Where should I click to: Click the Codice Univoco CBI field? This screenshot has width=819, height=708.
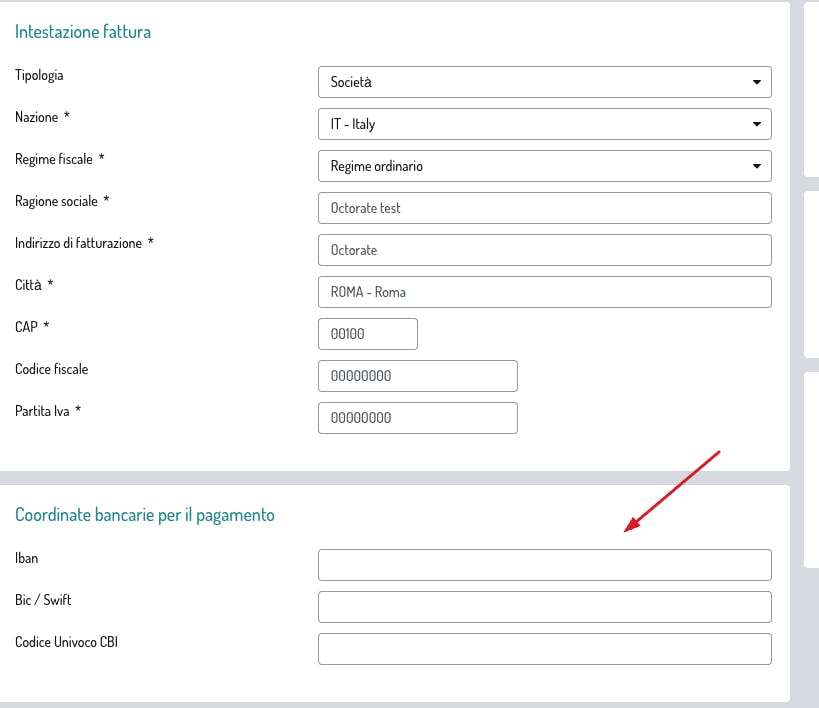544,649
